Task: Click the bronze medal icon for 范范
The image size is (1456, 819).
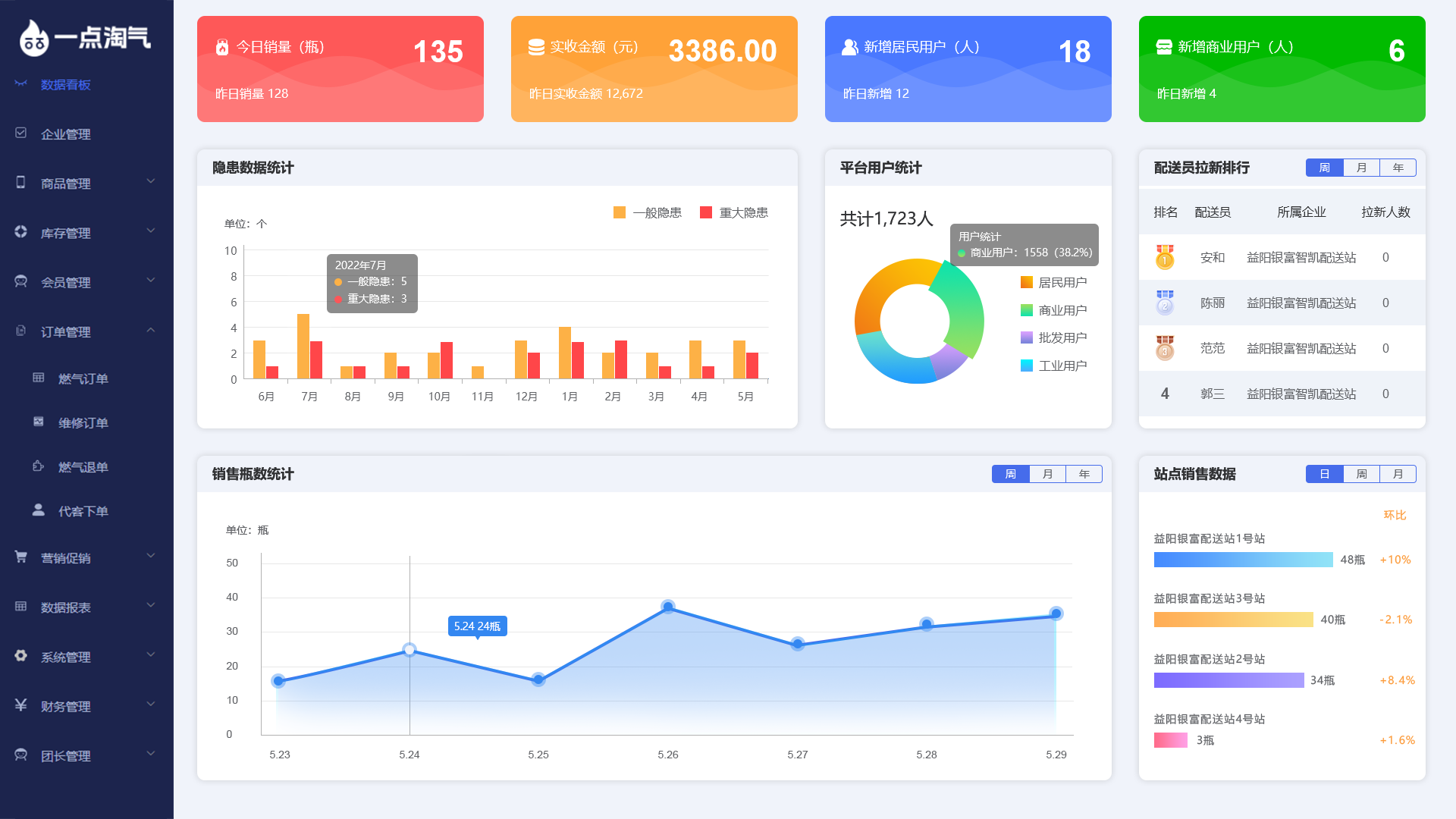Action: coord(1165,348)
